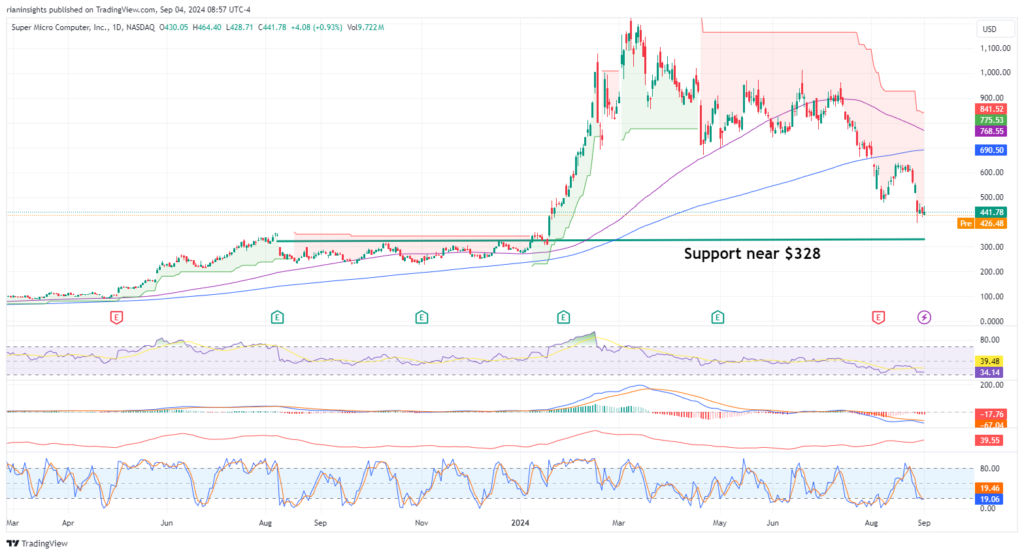
Task: Click the red 39.55 indicator value label
Action: (x=991, y=441)
